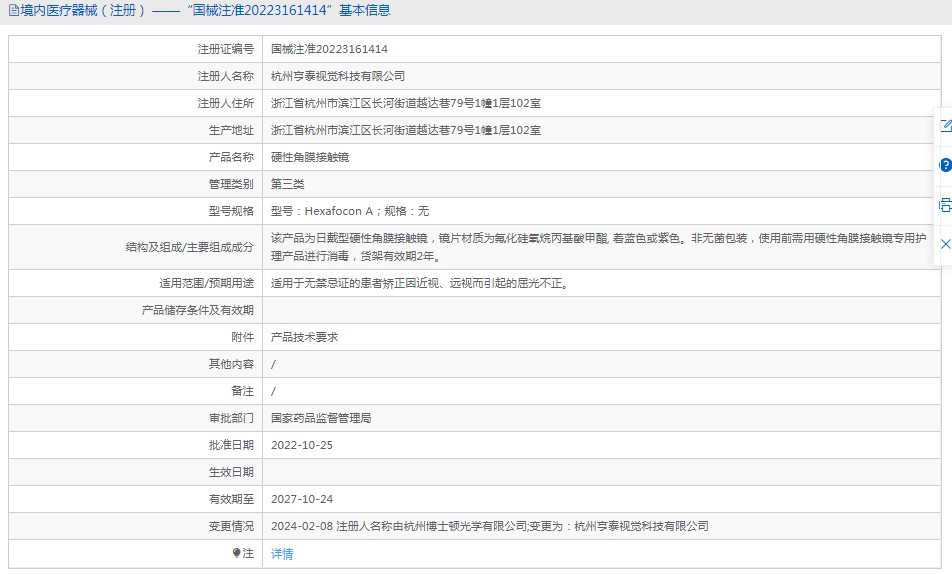Screen dimensions: 952x574
Task: Click product name 硬性角膜接触镜
Action: (x=310, y=157)
